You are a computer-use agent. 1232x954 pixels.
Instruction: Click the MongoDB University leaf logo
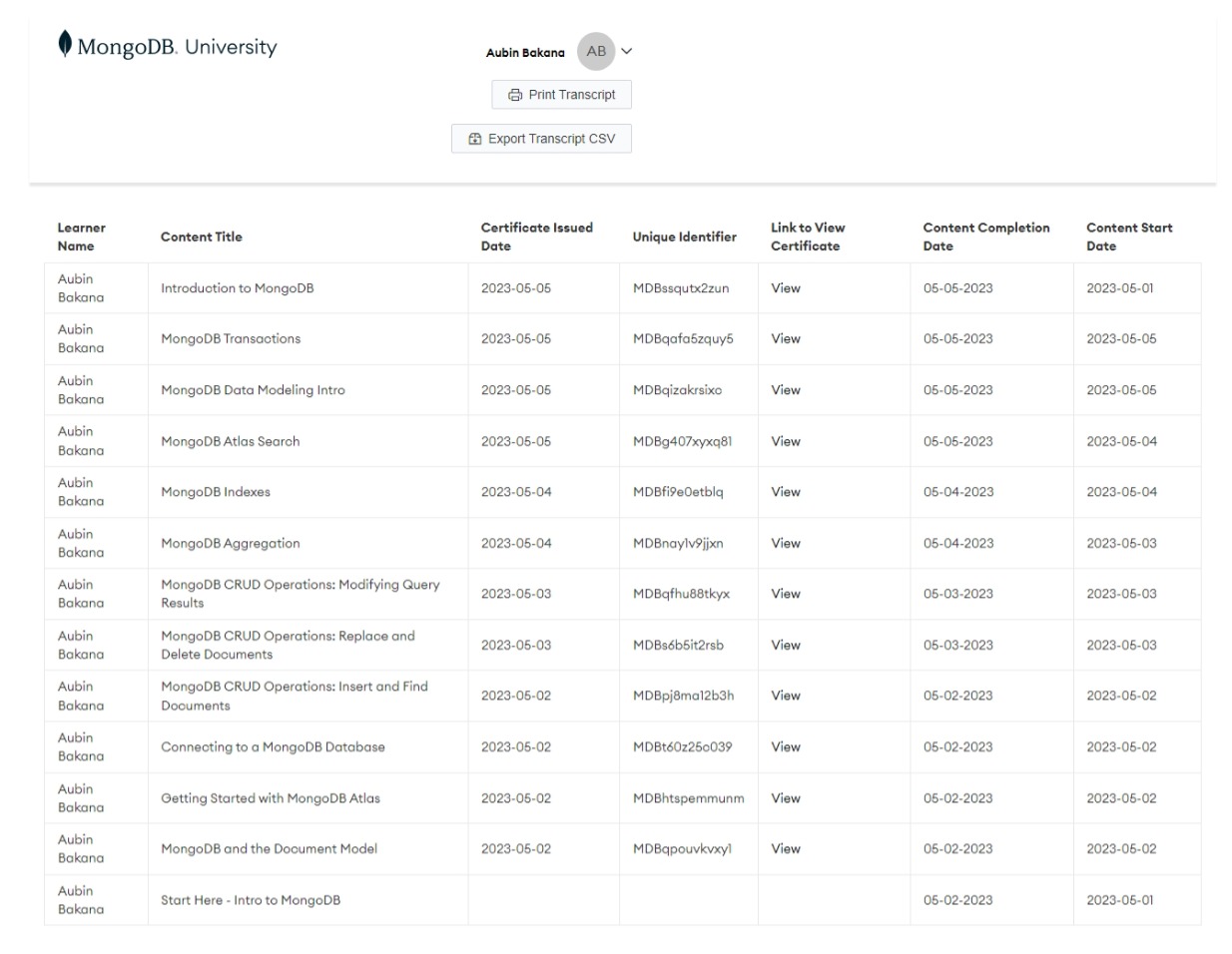pos(65,45)
